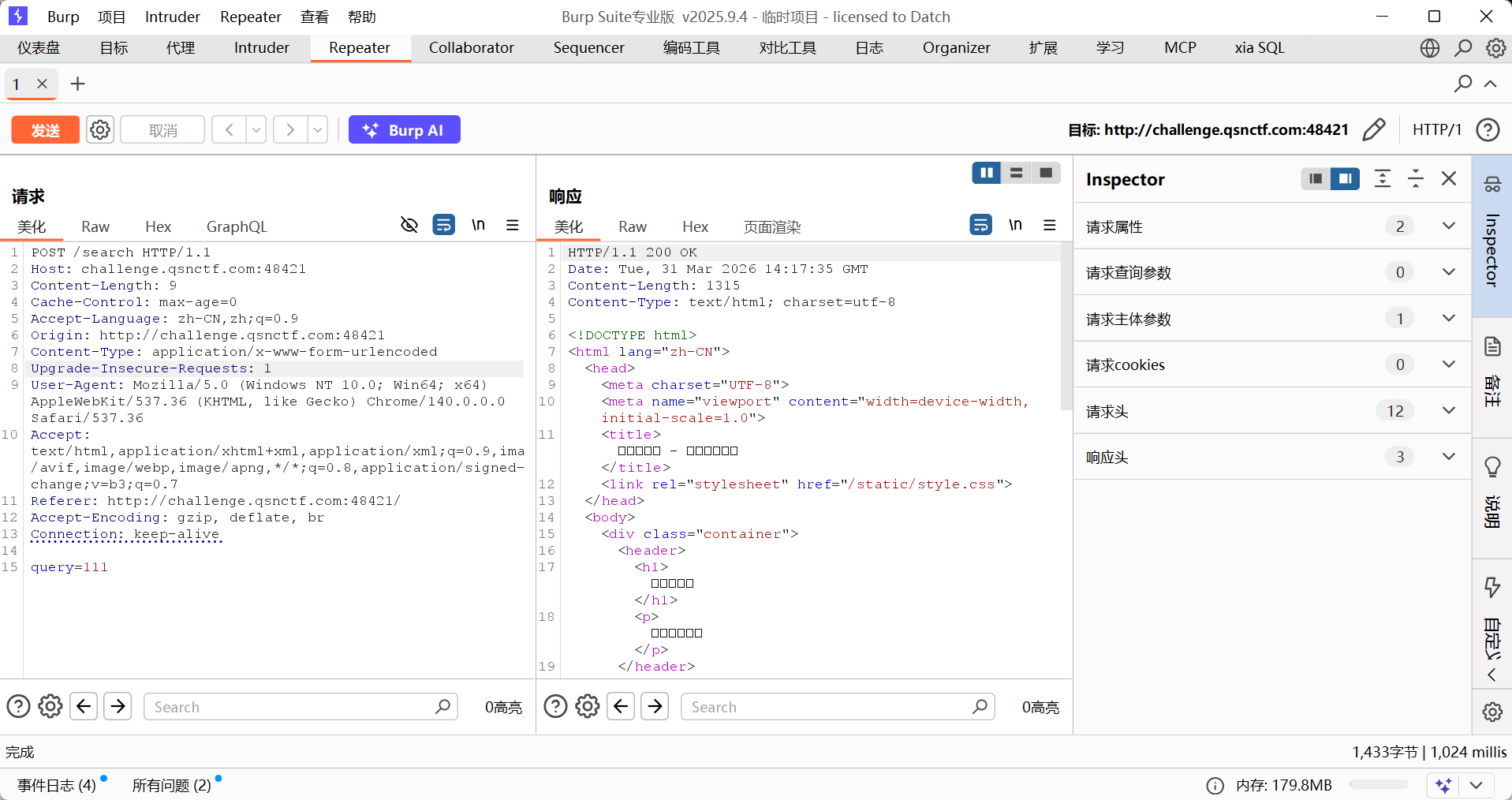1512x800 pixels.
Task: Open the request panel hamburger menu
Action: pos(513,225)
